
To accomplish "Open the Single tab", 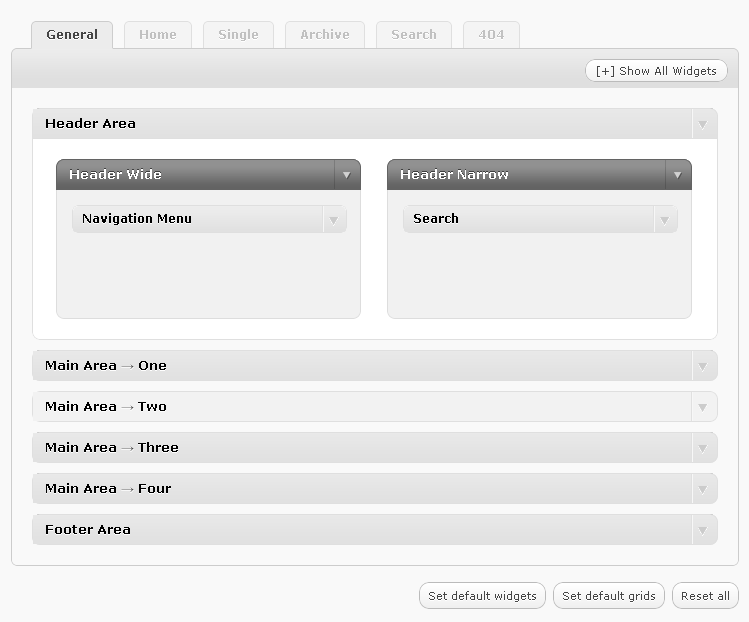I will pyautogui.click(x=238, y=34).
